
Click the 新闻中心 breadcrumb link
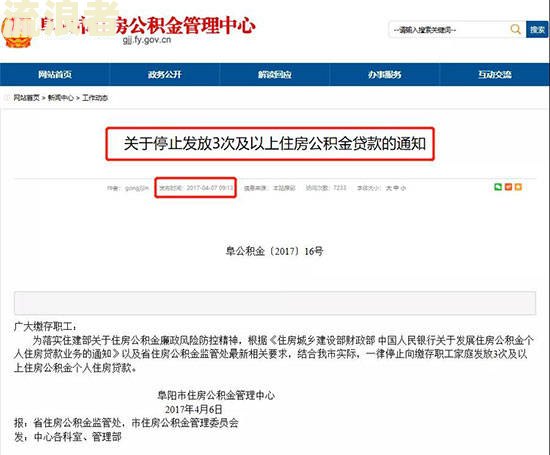click(x=61, y=98)
